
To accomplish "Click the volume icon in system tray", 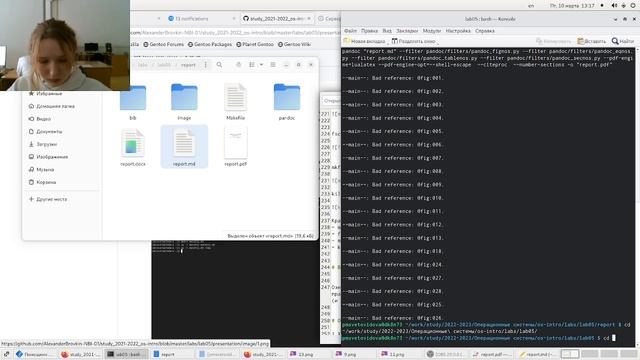I will [x=614, y=6].
